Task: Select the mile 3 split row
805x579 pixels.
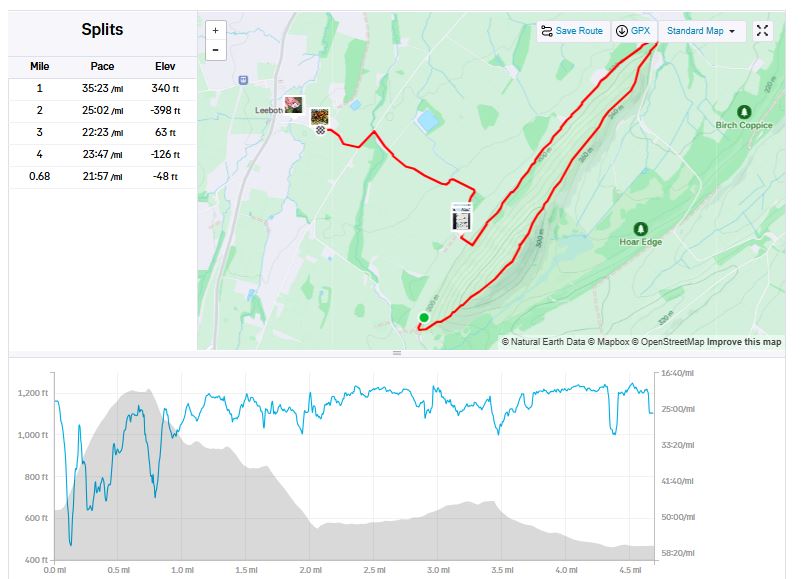Action: 102,132
